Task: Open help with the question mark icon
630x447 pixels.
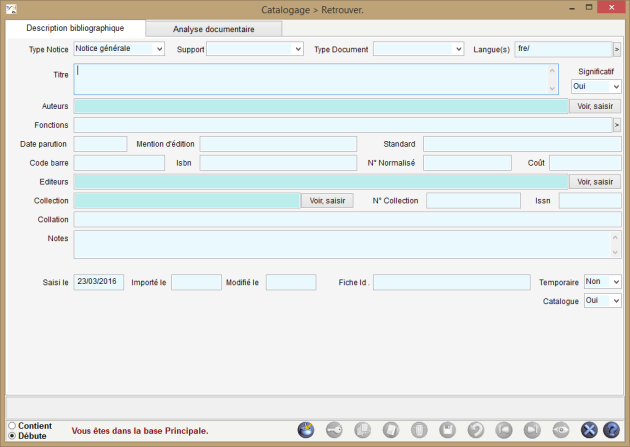Action: (611, 430)
